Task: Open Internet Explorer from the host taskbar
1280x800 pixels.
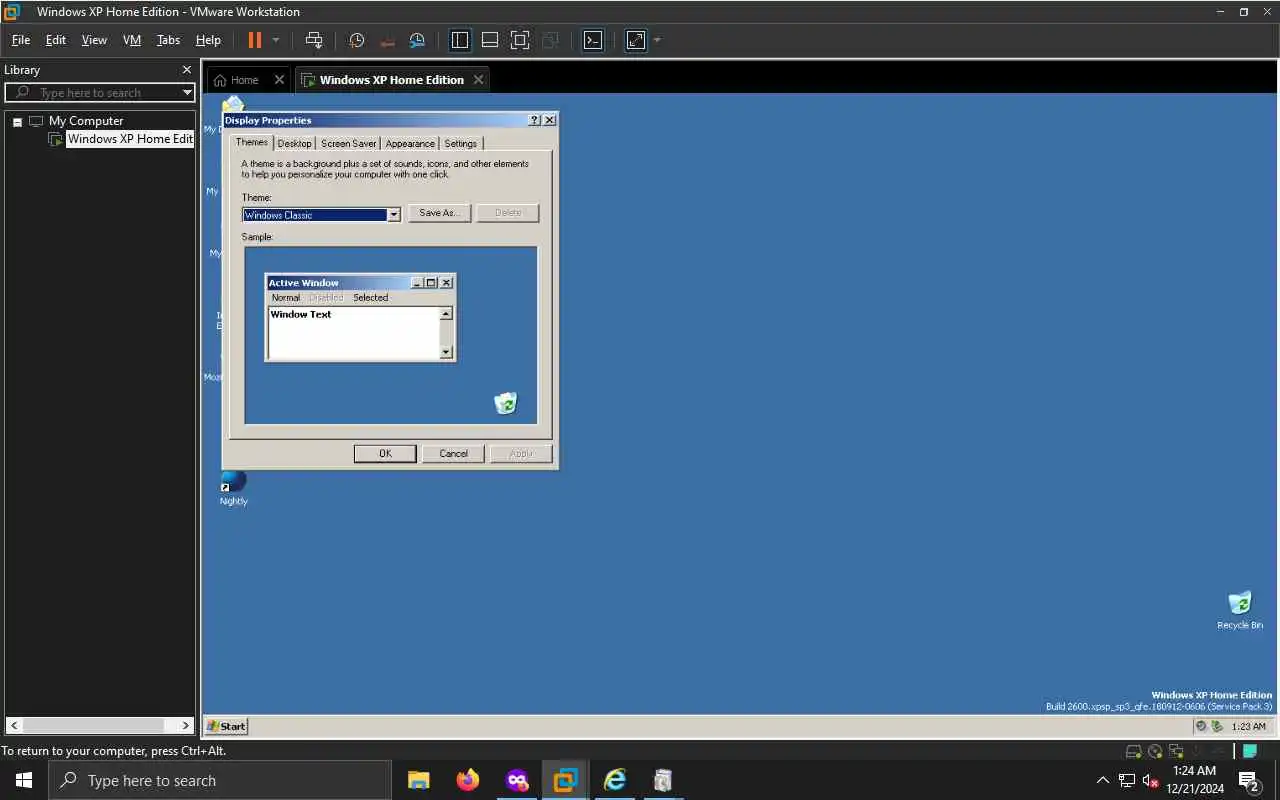Action: 615,780
